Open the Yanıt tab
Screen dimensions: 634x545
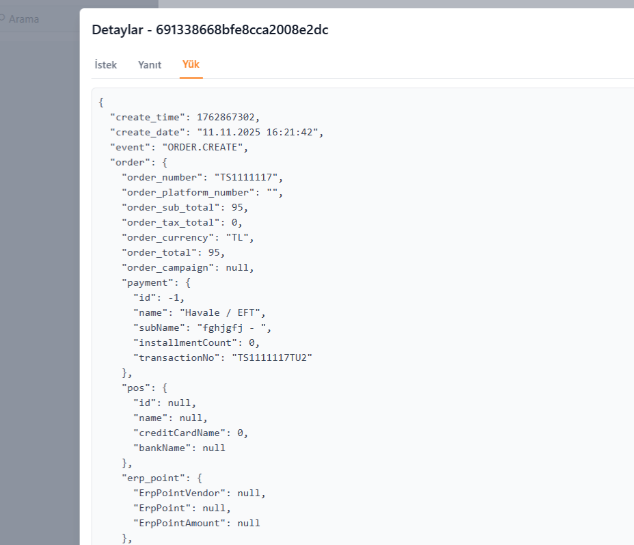coord(149,65)
